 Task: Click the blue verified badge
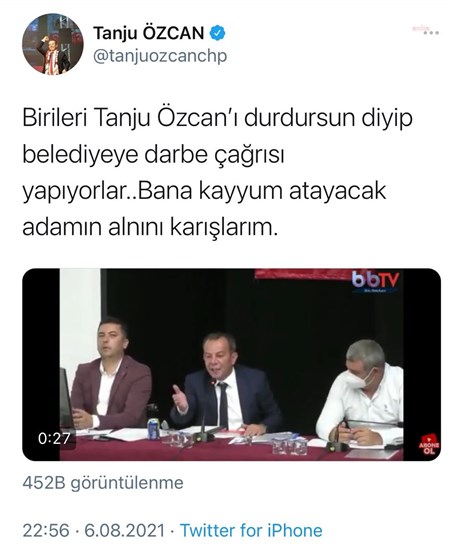click(x=218, y=34)
